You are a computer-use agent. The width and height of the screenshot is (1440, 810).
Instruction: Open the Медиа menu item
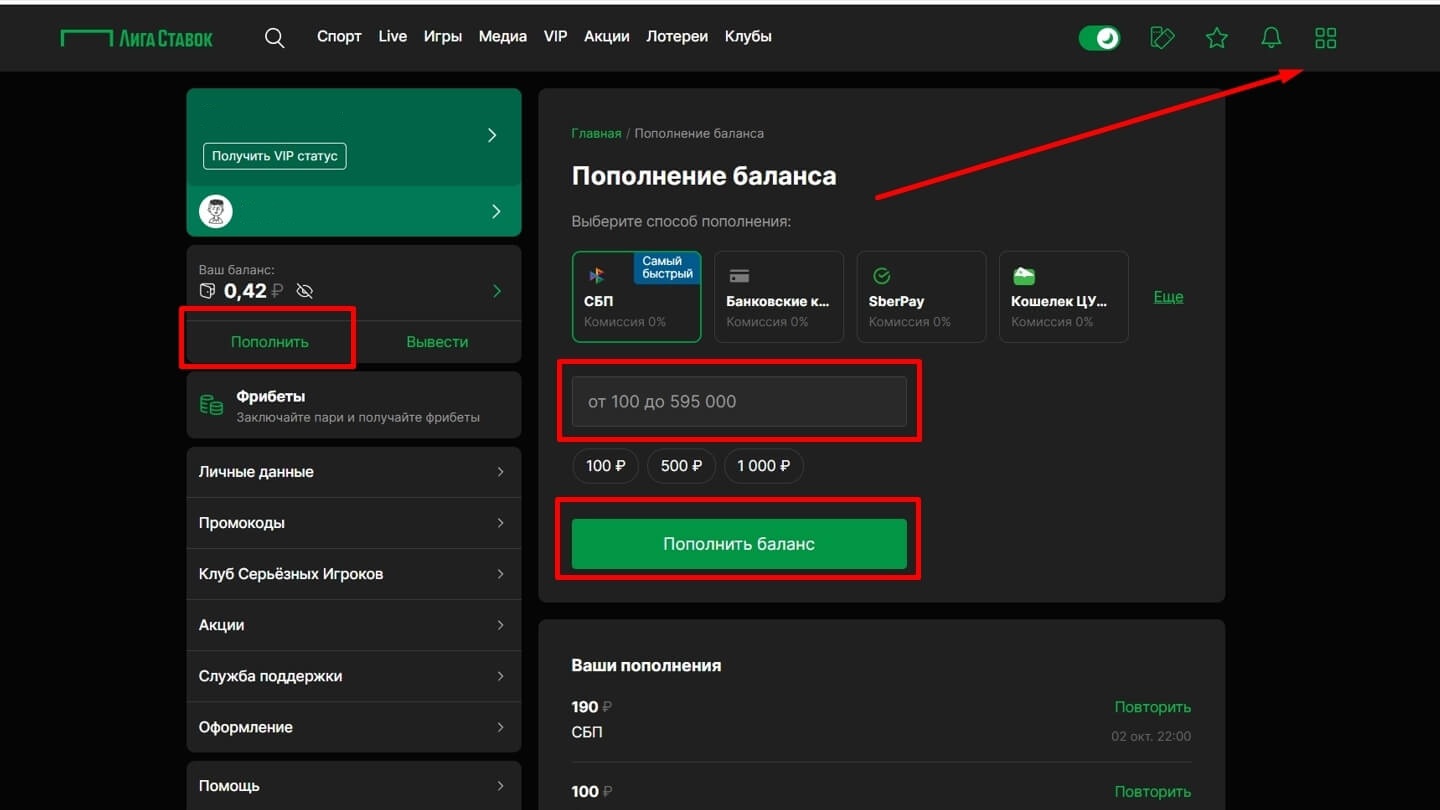click(x=503, y=37)
